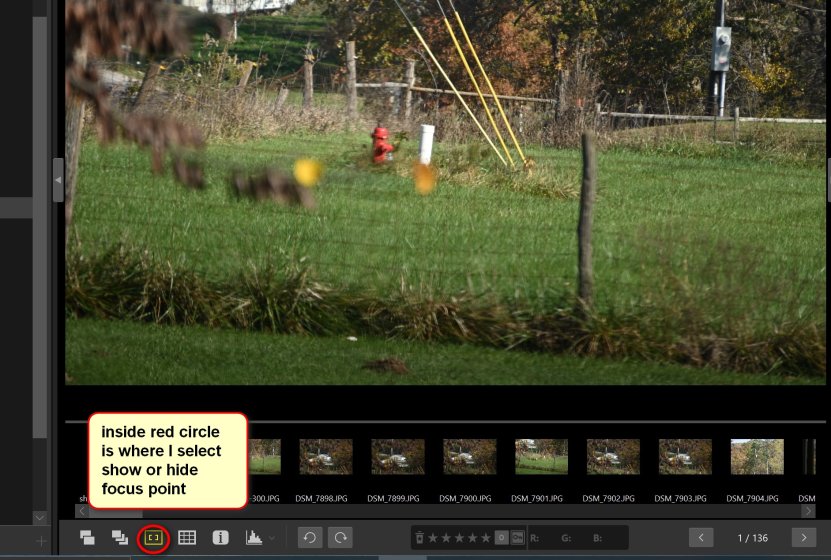Rotate image counterclockwise
The width and height of the screenshot is (831, 560).
[x=310, y=538]
